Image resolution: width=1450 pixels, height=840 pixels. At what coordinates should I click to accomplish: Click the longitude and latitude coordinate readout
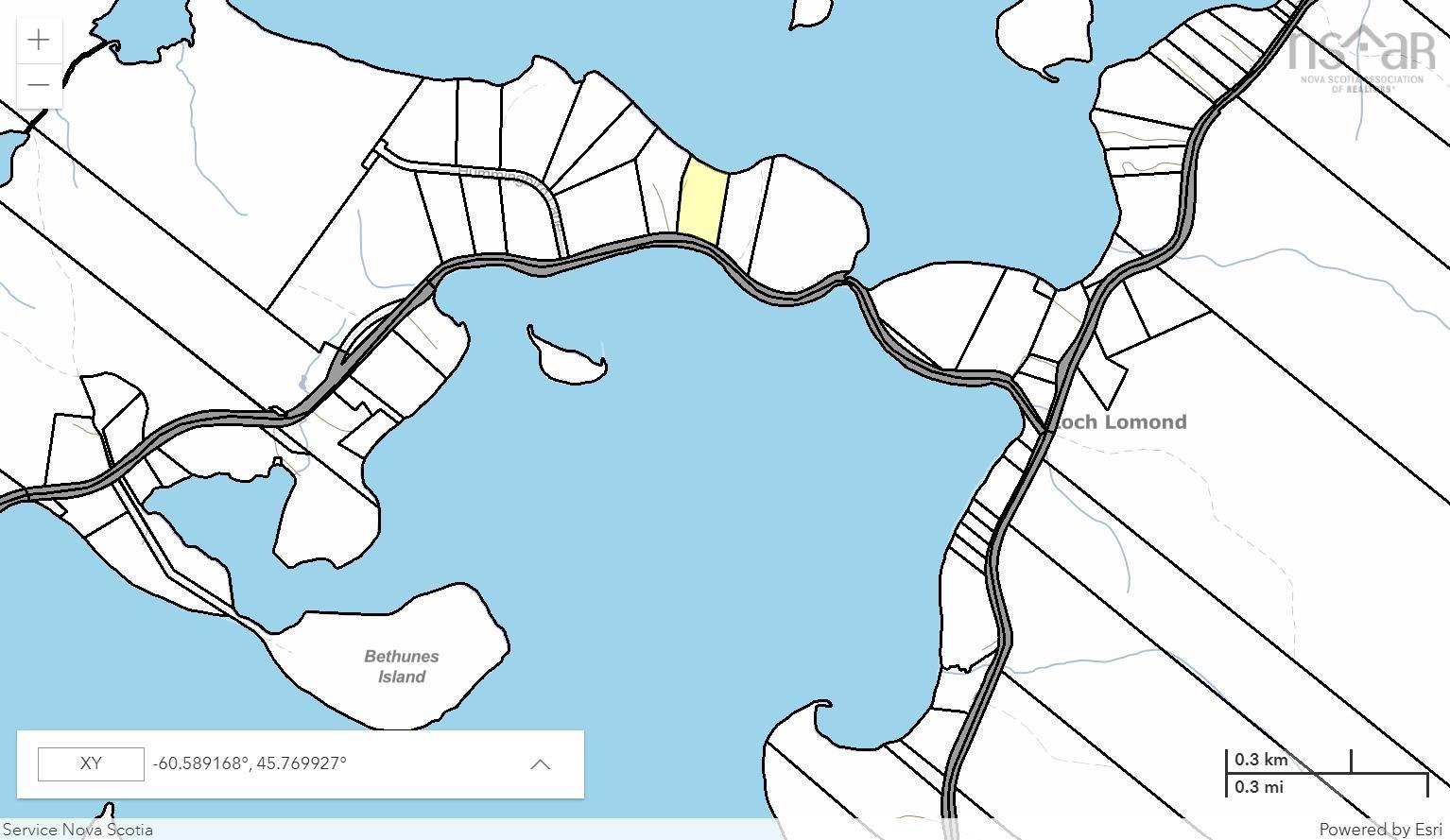250,763
